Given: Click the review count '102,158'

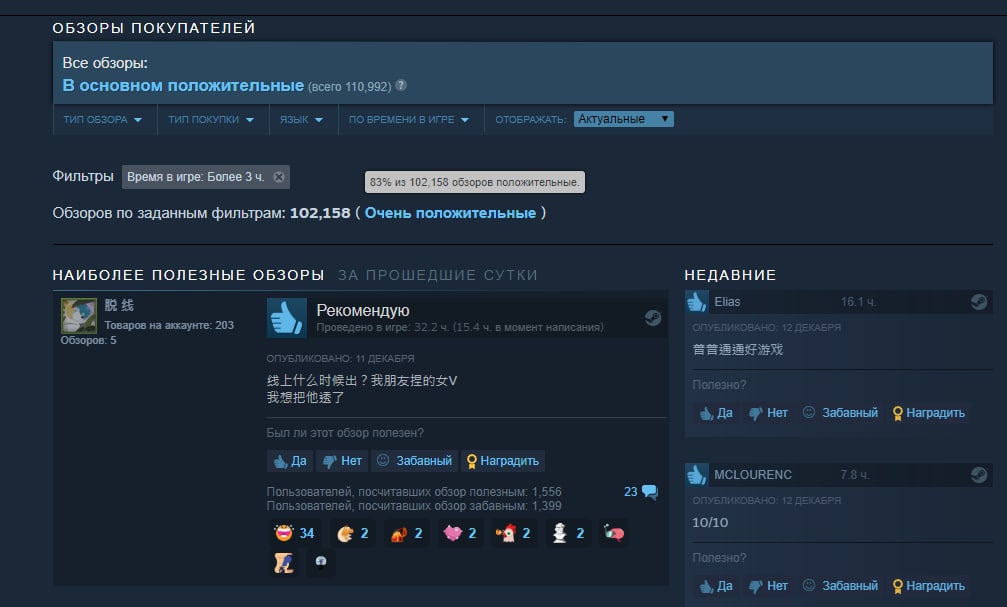Looking at the screenshot, I should pos(320,213).
